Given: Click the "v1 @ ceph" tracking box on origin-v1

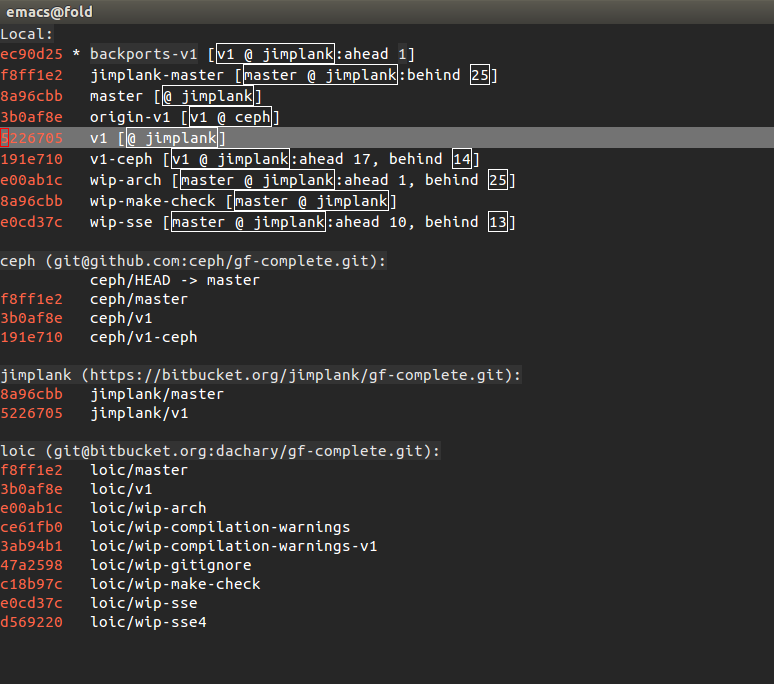Looking at the screenshot, I should click(x=231, y=117).
